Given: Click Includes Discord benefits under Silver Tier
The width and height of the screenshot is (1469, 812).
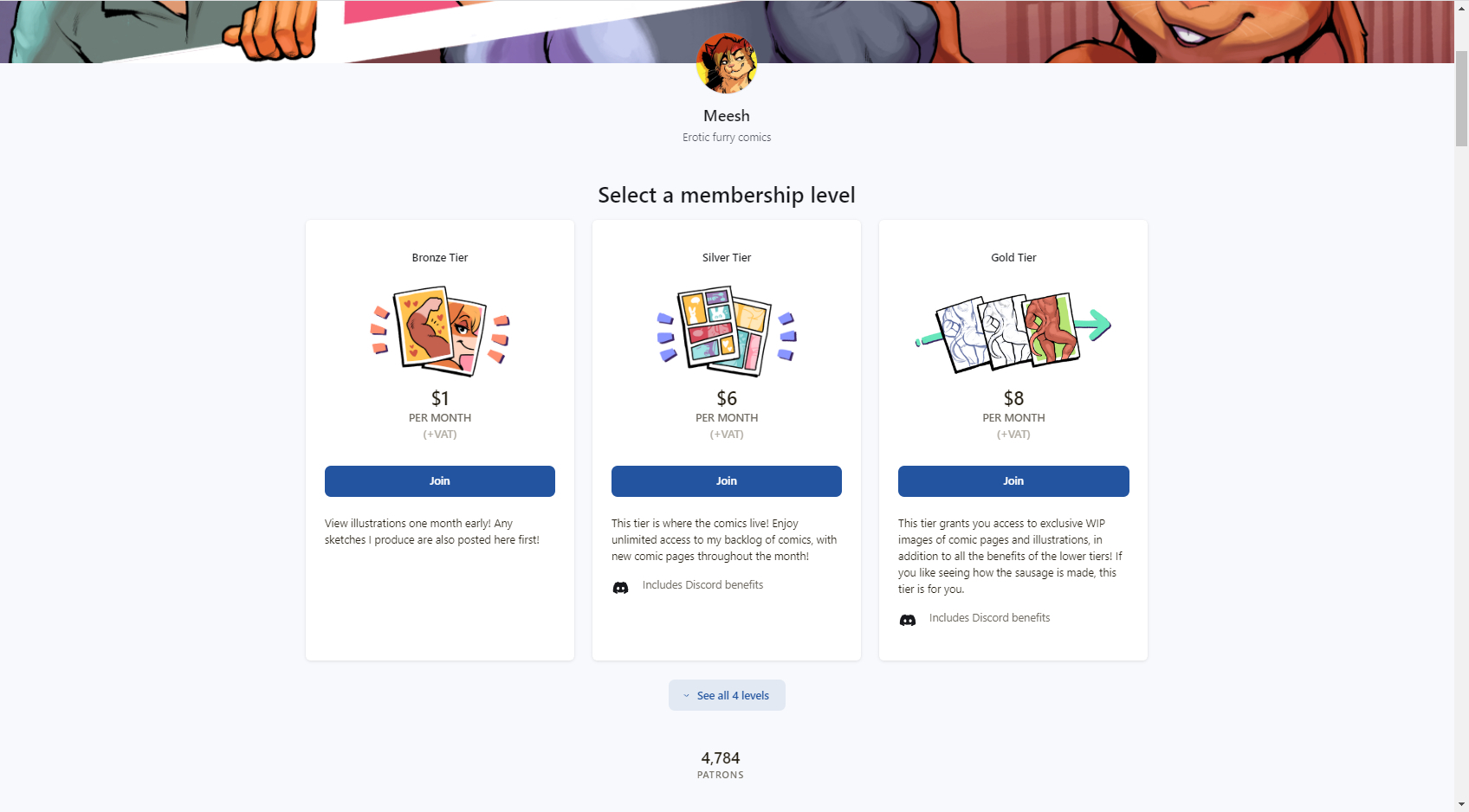Looking at the screenshot, I should (702, 585).
